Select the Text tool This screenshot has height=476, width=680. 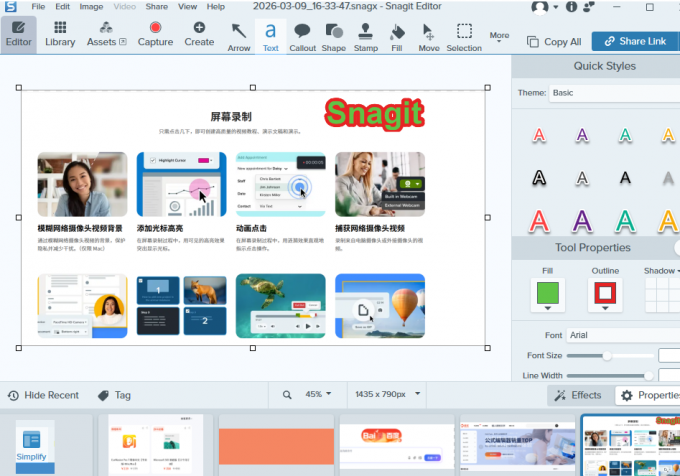pyautogui.click(x=271, y=37)
